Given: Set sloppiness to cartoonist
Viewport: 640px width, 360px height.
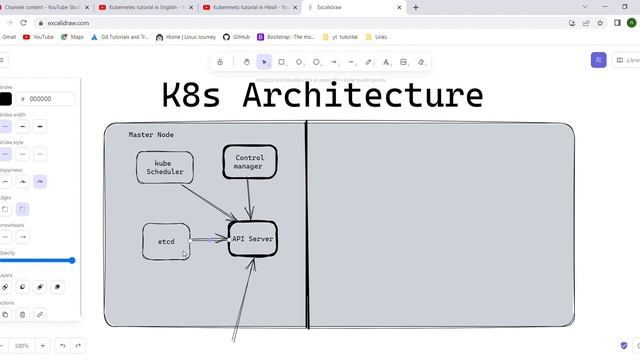Looking at the screenshot, I should (x=40, y=182).
